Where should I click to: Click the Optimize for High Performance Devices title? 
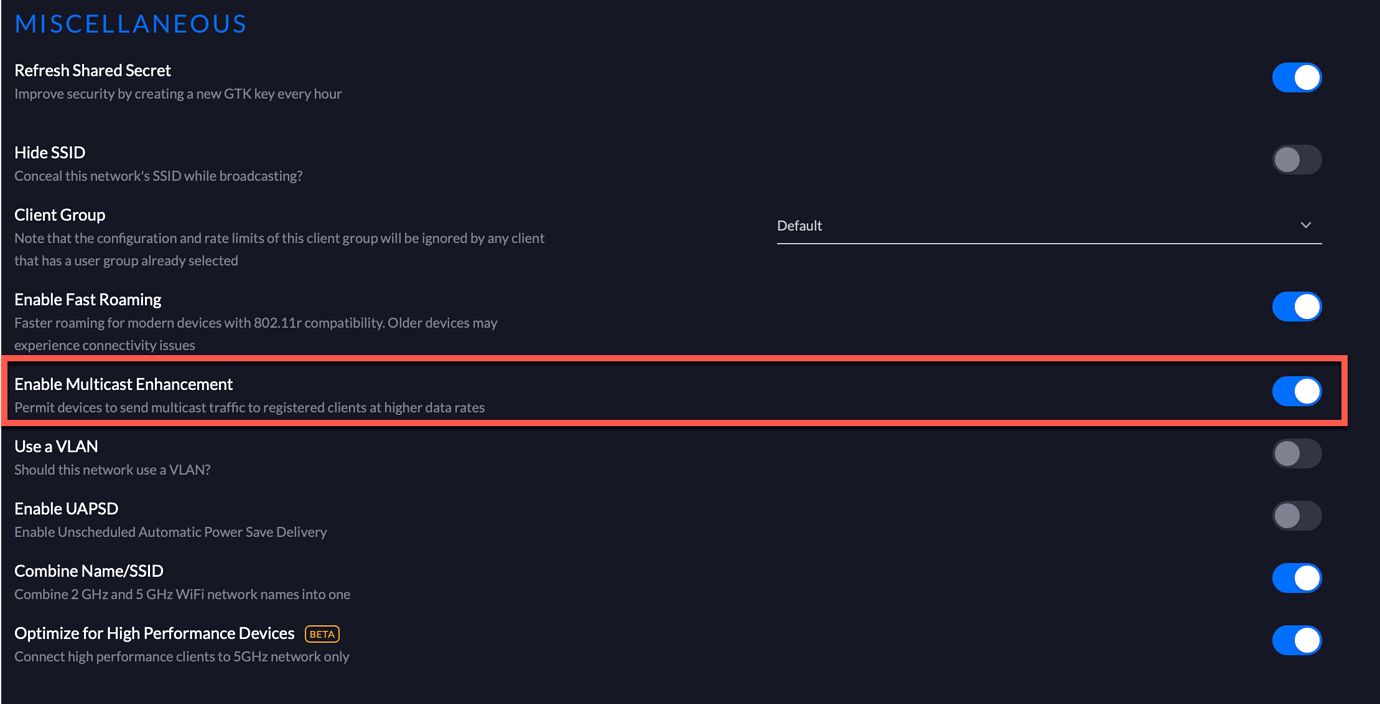point(154,633)
